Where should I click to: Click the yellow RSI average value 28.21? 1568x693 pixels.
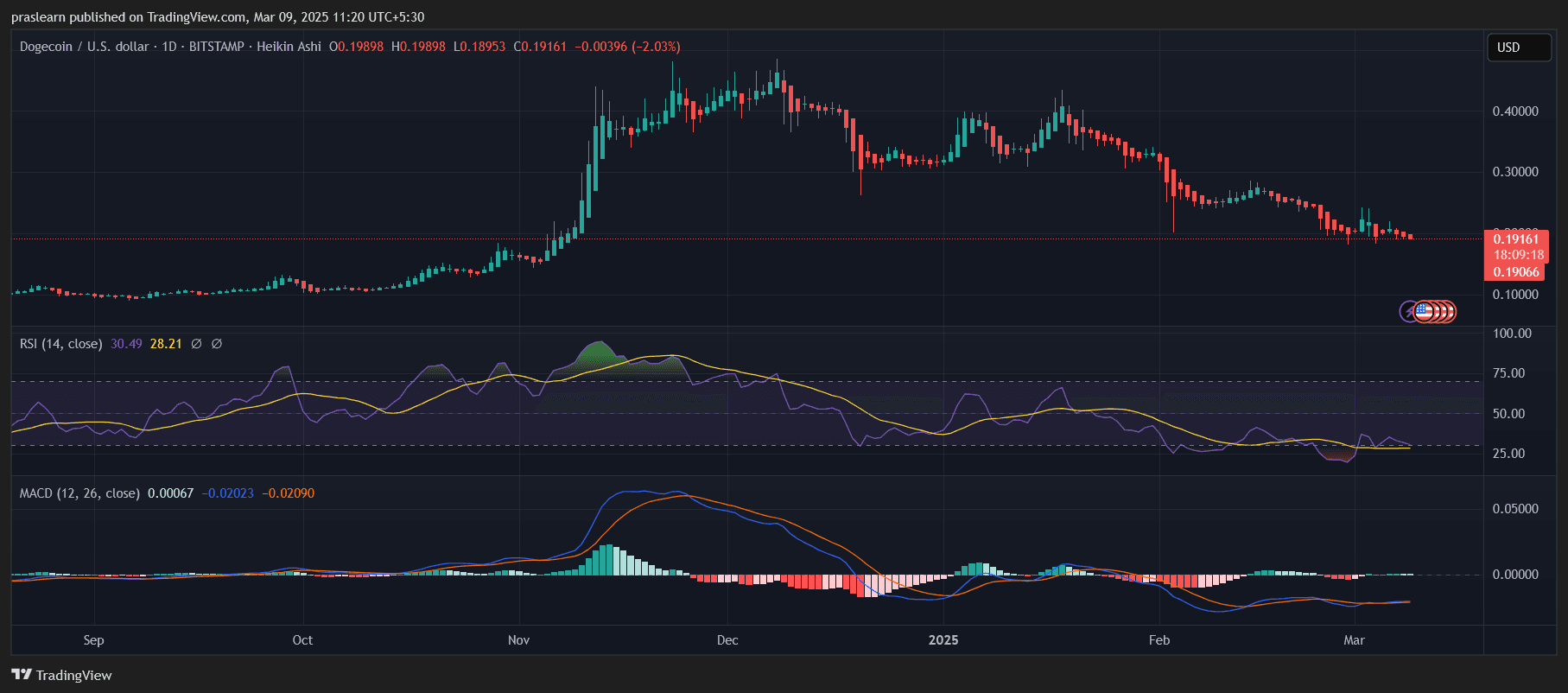pyautogui.click(x=166, y=344)
